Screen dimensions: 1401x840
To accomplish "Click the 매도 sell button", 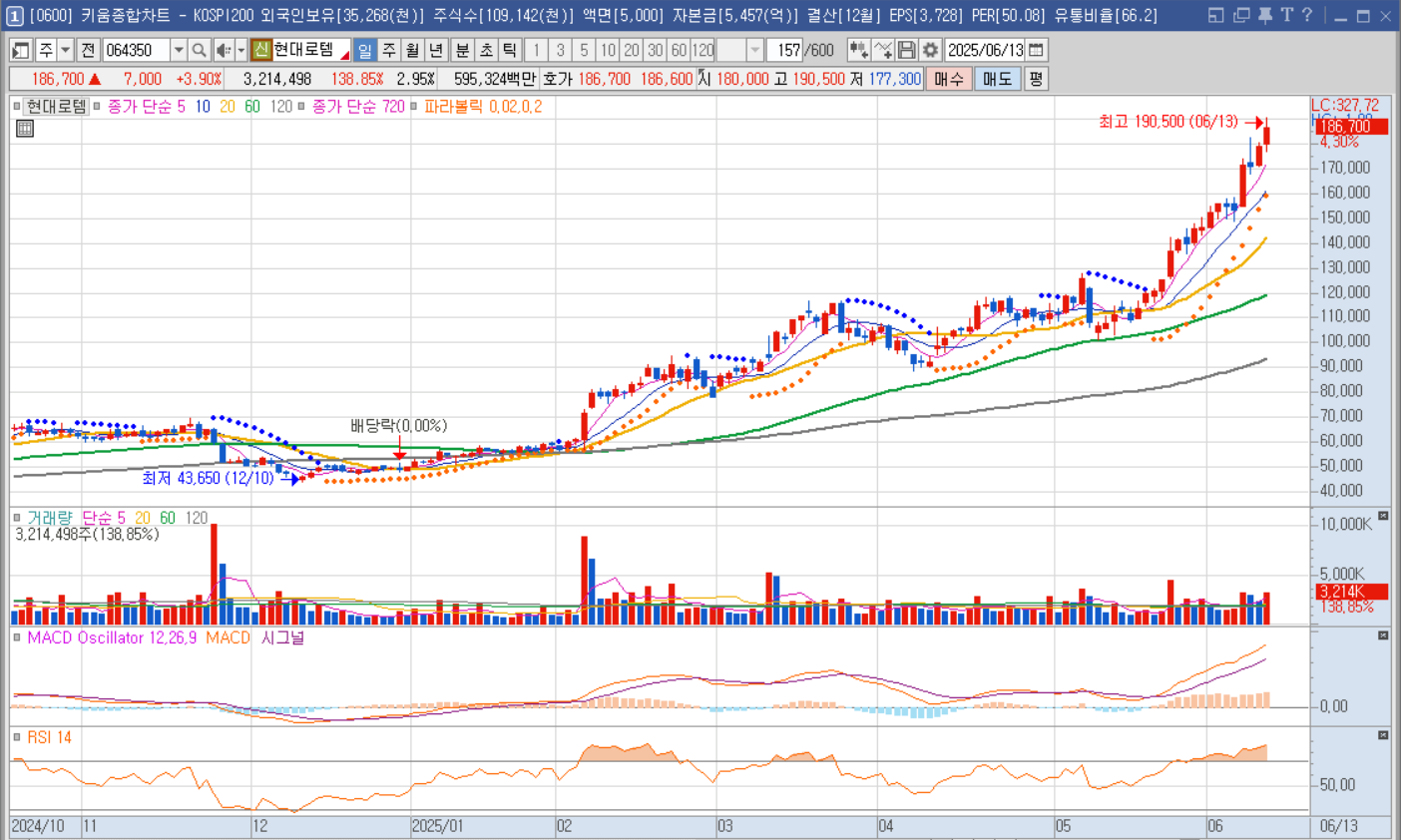I will coord(997,79).
